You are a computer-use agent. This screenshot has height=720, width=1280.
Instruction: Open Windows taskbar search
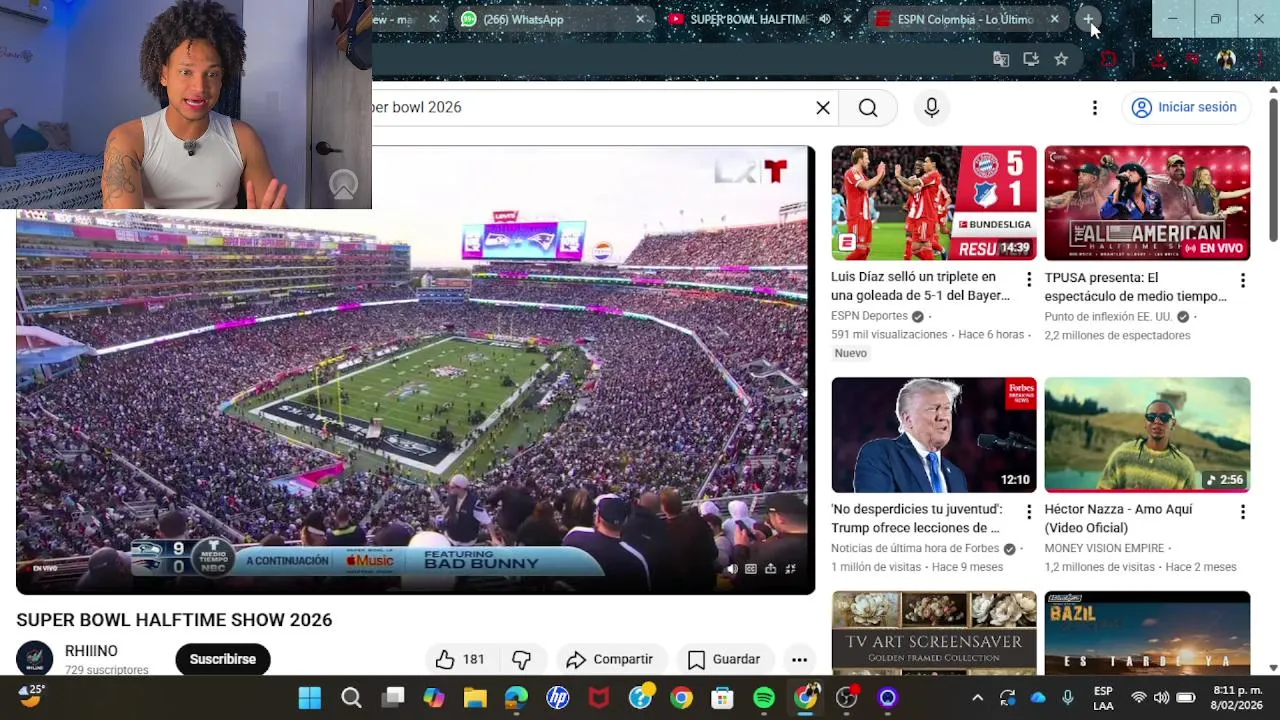(x=351, y=698)
